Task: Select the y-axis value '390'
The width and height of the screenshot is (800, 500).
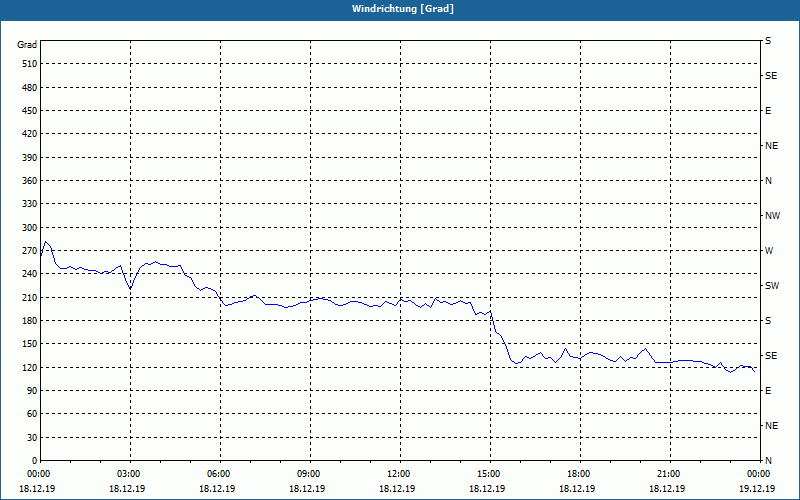Action: [30, 158]
